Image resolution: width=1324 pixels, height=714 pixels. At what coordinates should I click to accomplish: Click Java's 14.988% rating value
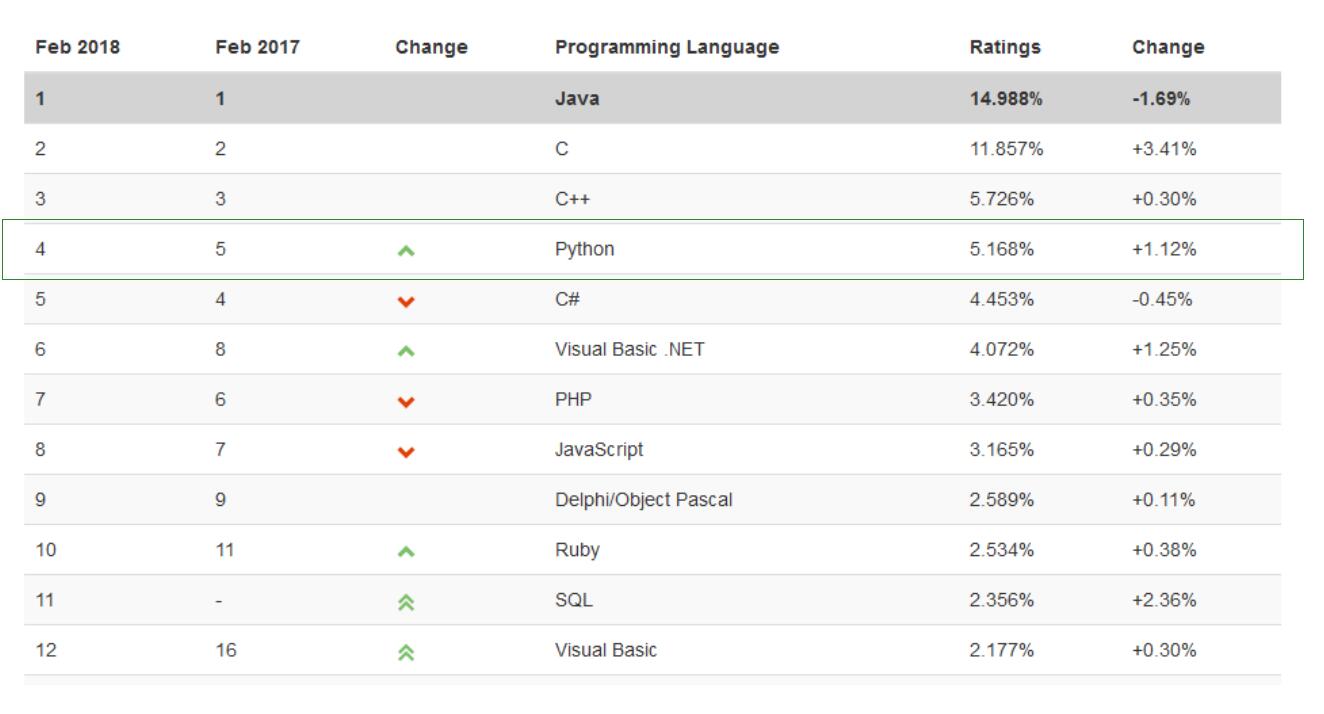pyautogui.click(x=1005, y=99)
